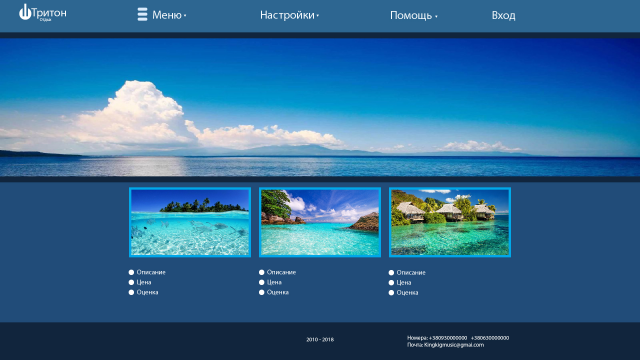Click the Почта email address in footer
The image size is (640, 360).
tap(445, 345)
